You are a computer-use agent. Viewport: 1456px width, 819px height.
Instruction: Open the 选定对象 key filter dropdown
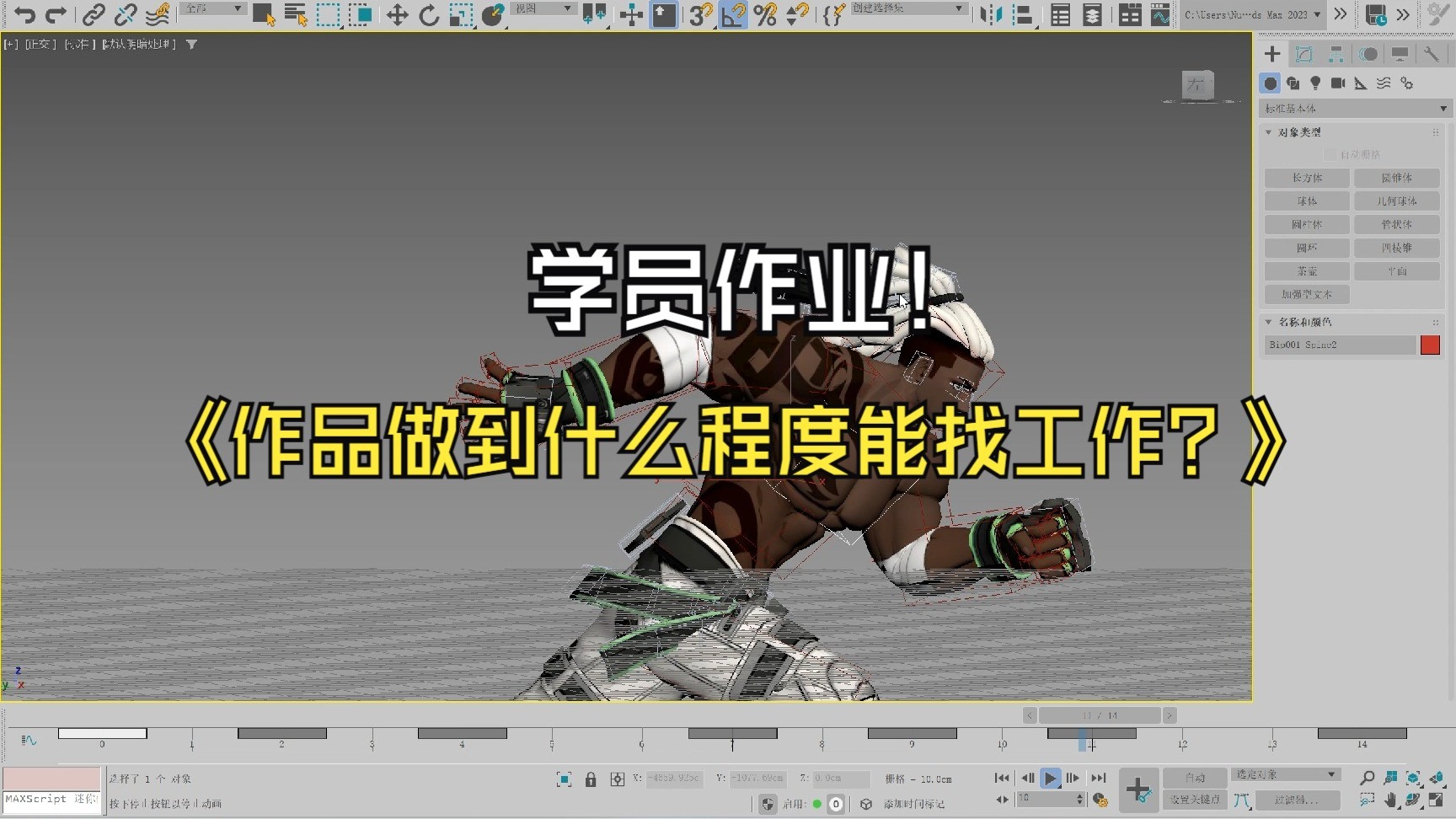click(1286, 774)
